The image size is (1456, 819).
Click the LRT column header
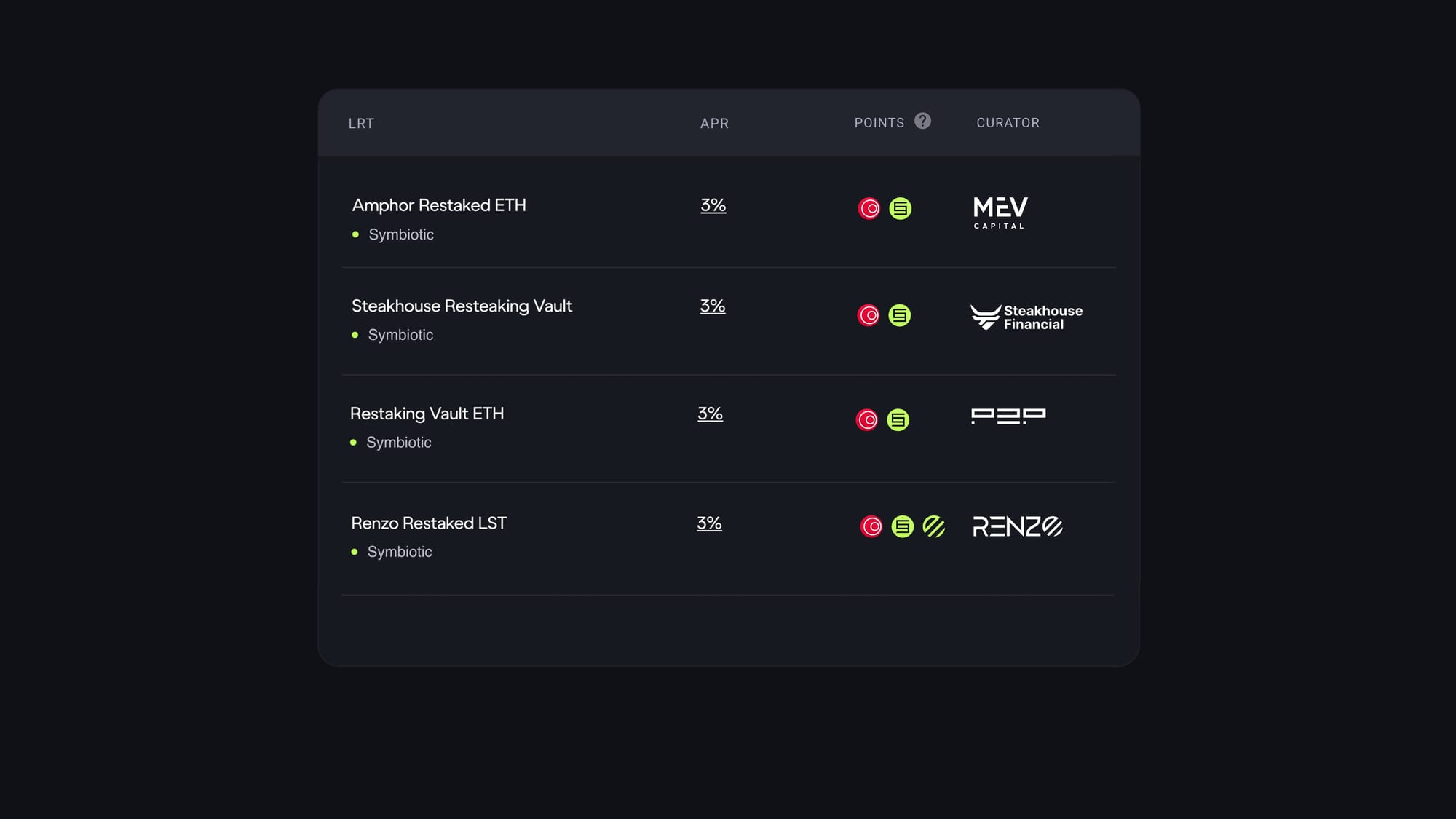[361, 124]
